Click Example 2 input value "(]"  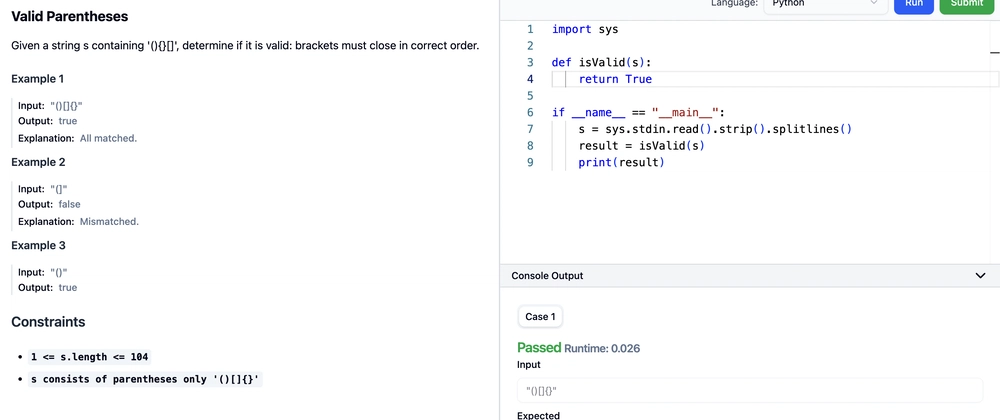click(59, 189)
